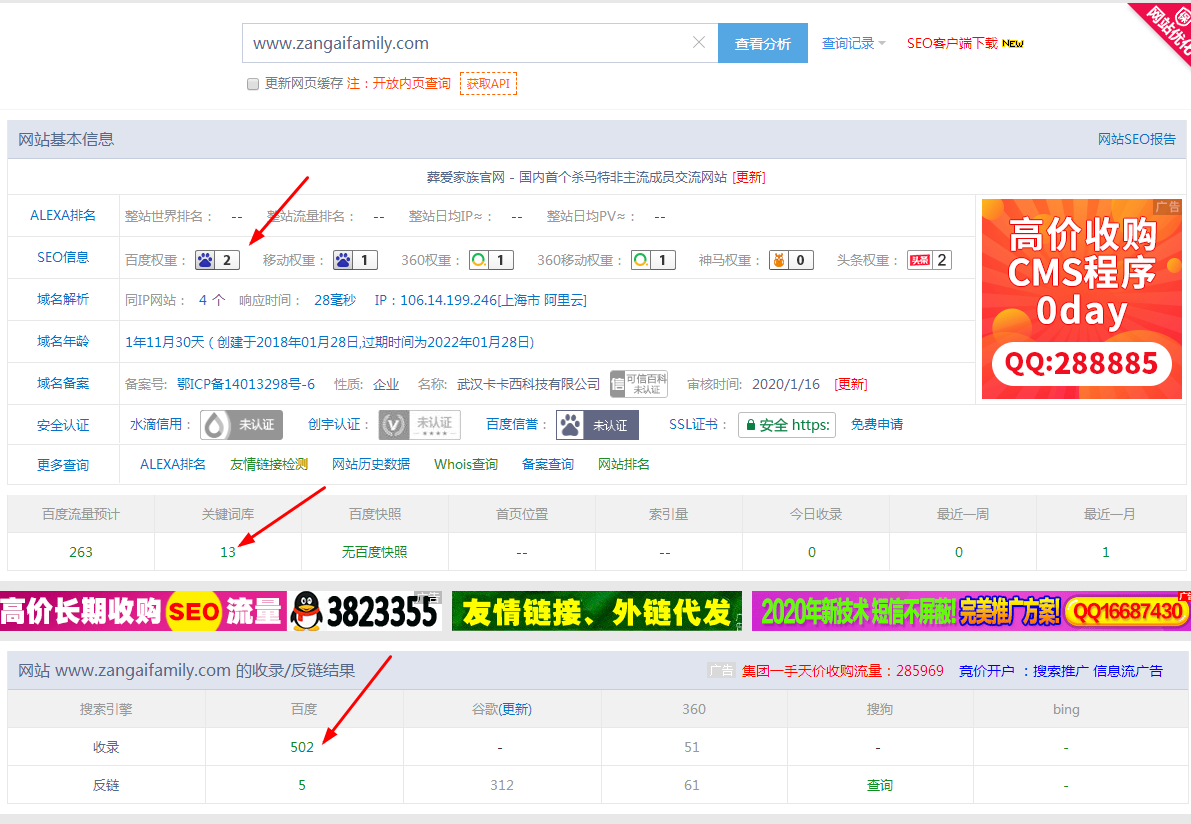This screenshot has width=1191, height=824.
Task: Click the SEO信息 row label
Action: click(x=63, y=257)
